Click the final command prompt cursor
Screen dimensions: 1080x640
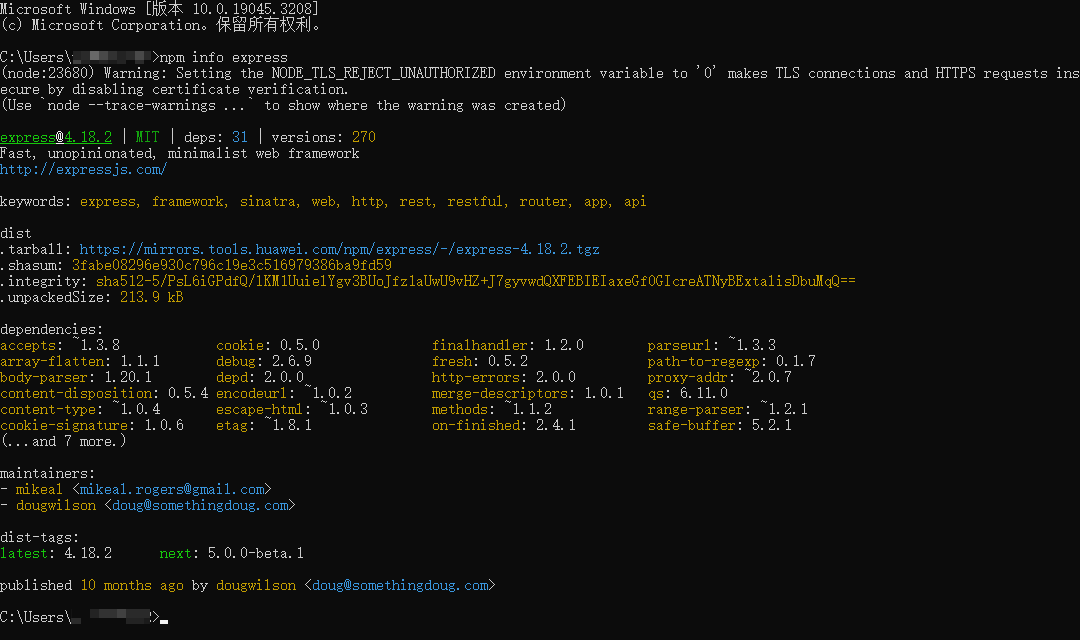[x=164, y=620]
